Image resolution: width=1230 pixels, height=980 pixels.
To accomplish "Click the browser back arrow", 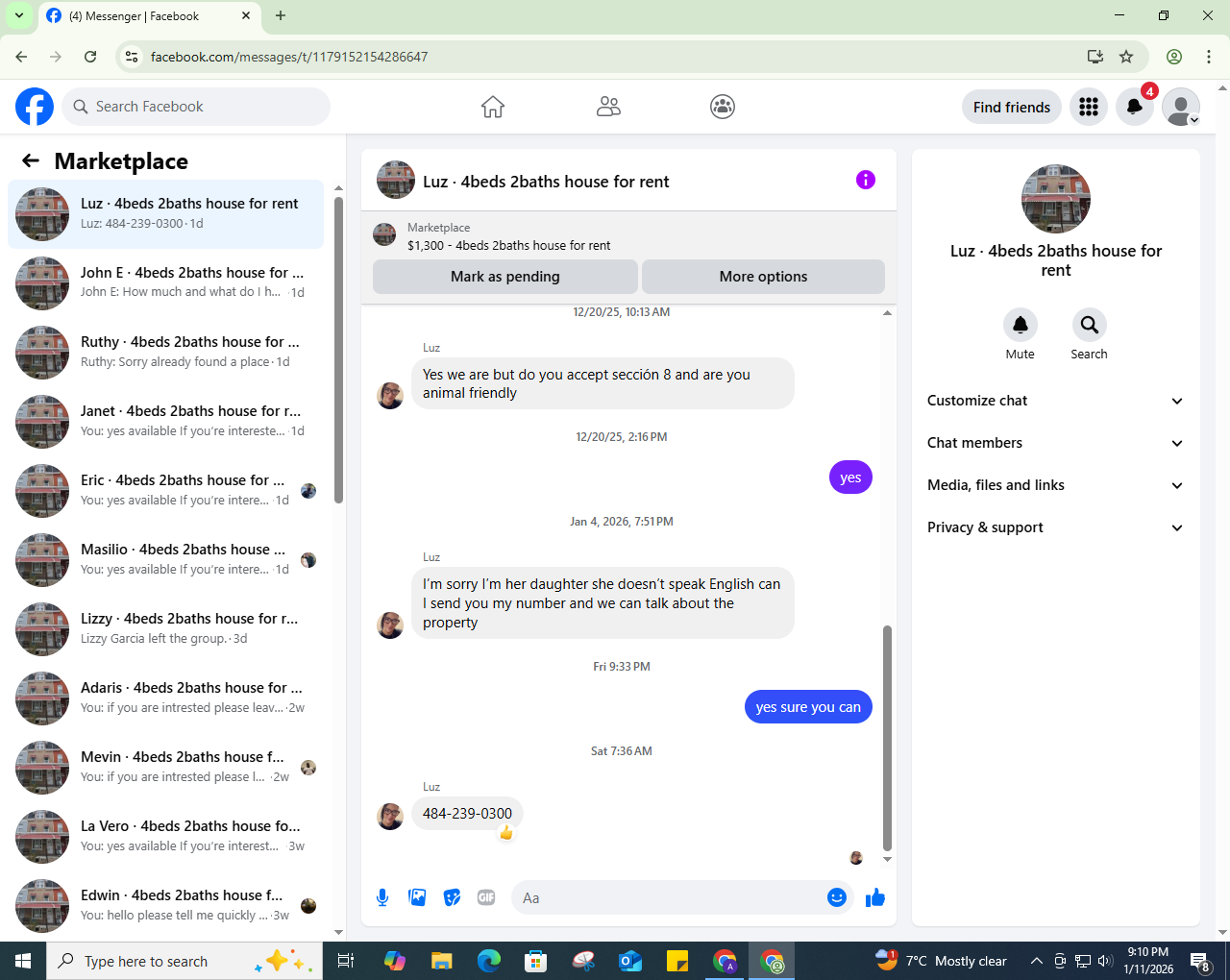I will coord(21,57).
